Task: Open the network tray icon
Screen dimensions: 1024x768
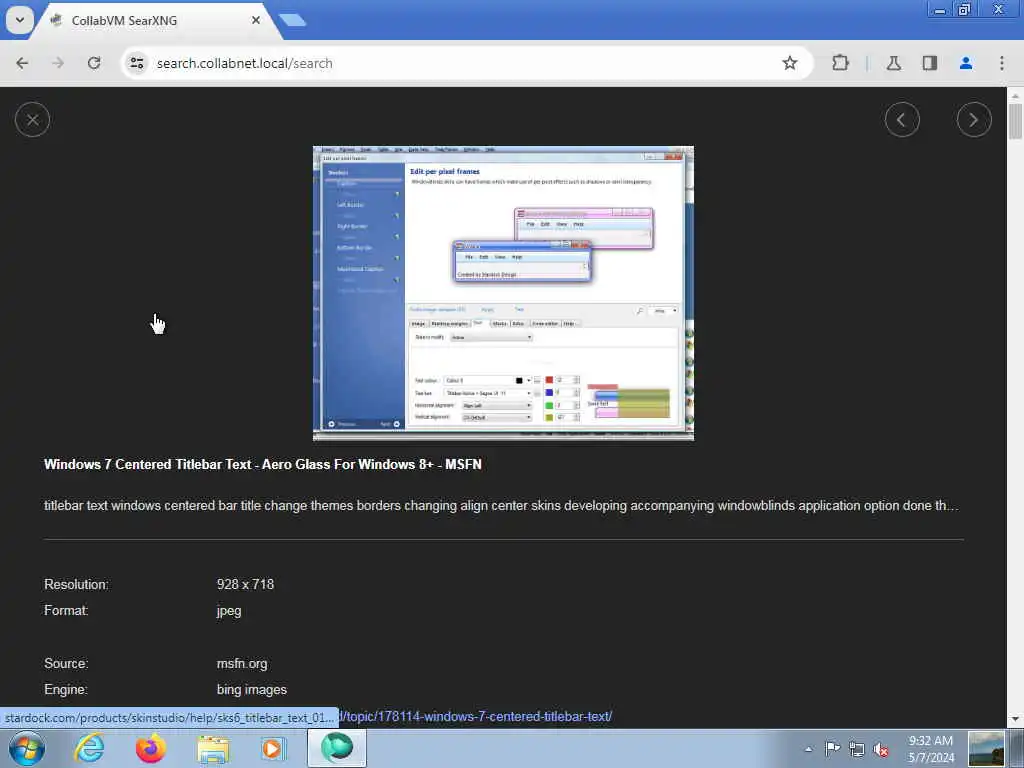Action: (x=857, y=749)
